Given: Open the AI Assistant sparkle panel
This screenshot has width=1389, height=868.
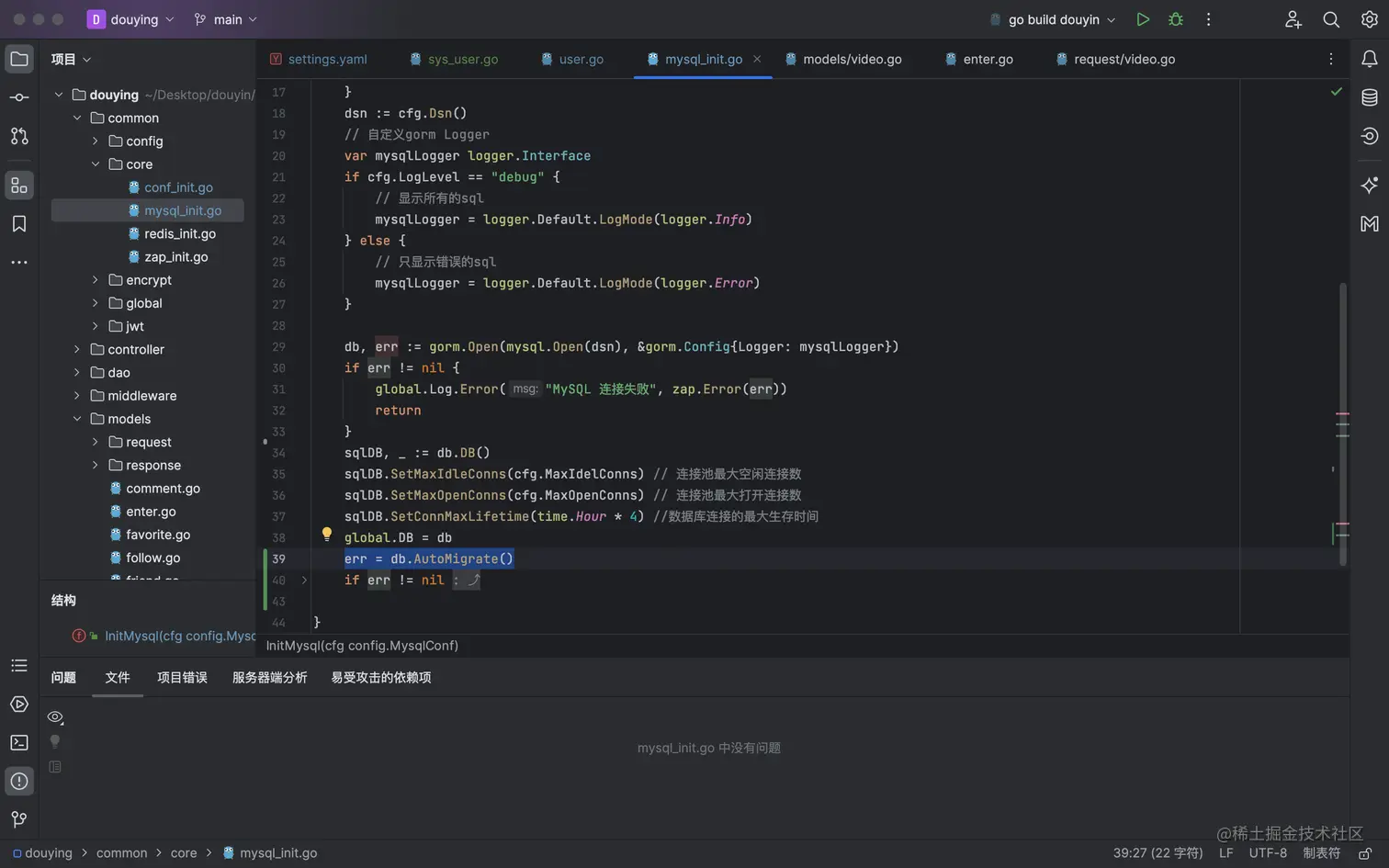Looking at the screenshot, I should point(1370,186).
